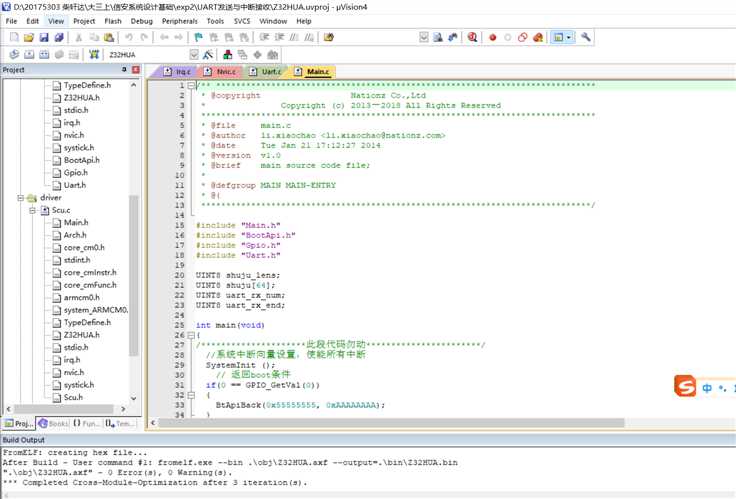Fold the header comment block at line 1
Image resolution: width=736 pixels, height=499 pixels.
(191, 85)
